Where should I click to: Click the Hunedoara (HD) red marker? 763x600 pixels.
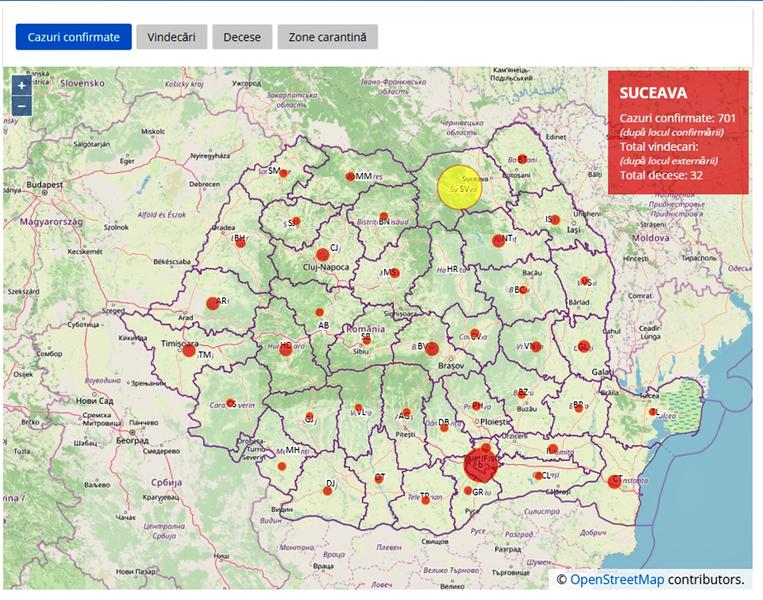(286, 349)
